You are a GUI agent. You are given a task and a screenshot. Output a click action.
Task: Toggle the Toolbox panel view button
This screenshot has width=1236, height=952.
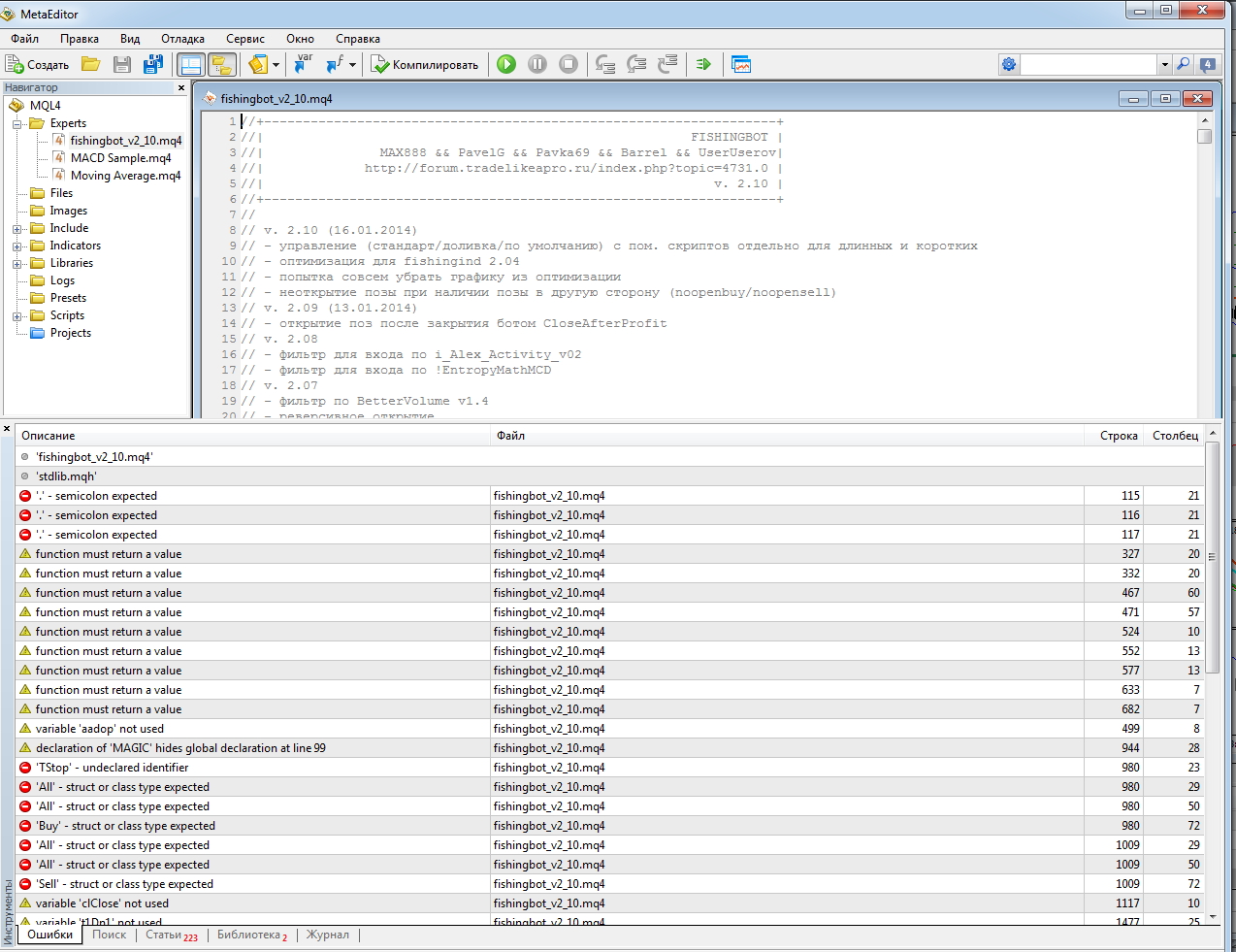tap(191, 65)
